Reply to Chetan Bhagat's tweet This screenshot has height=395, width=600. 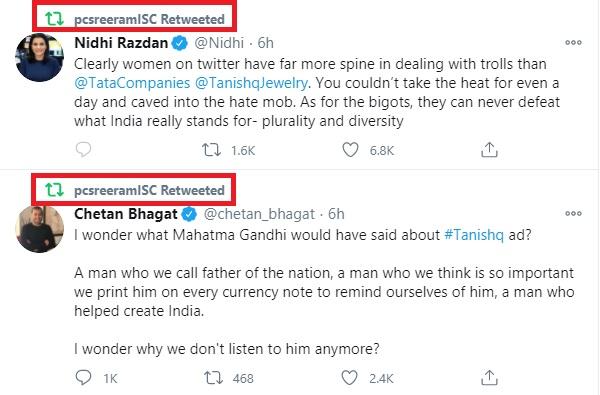83,377
